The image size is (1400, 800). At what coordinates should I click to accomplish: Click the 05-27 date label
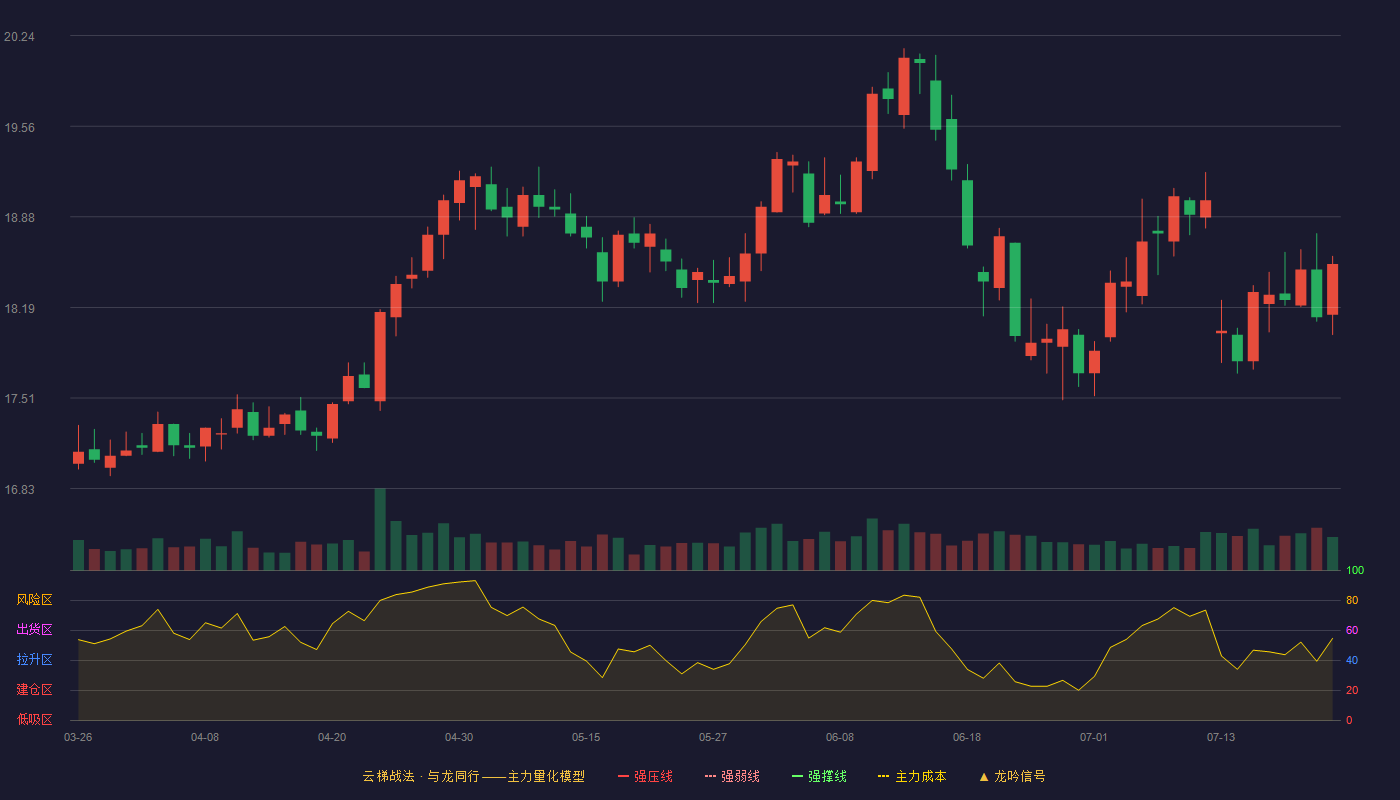[x=713, y=737]
